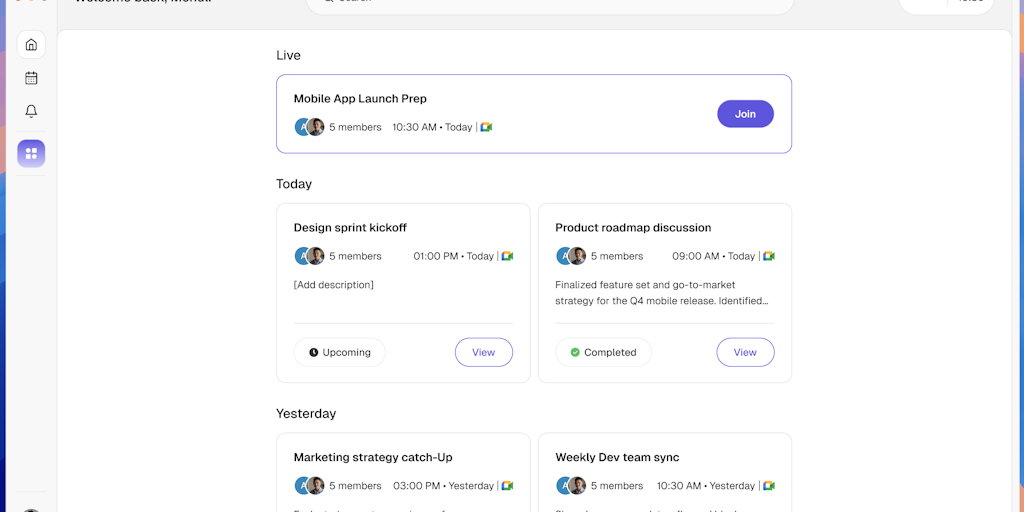Open the Marketing strategy catch-Up title
Screen dimensions: 1024x512
point(373,457)
